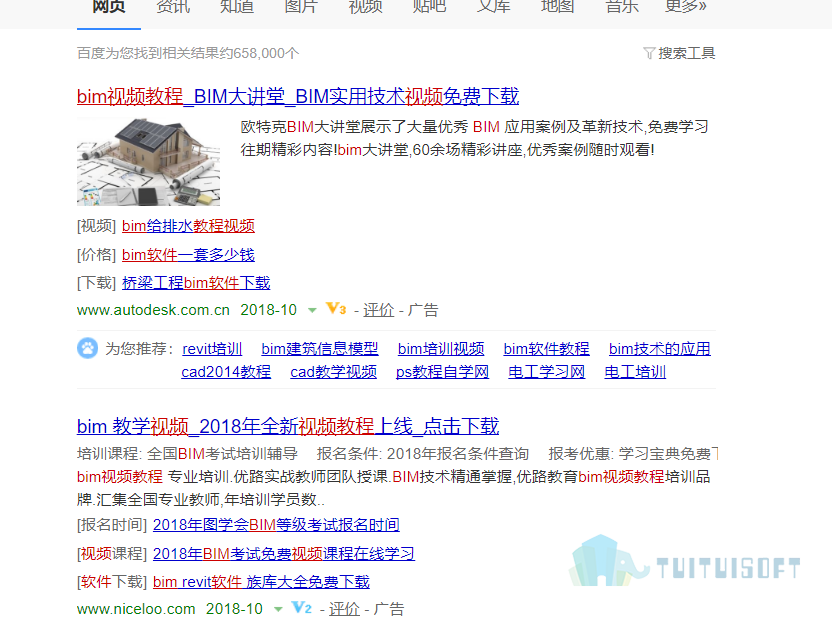Image resolution: width=832 pixels, height=618 pixels.
Task: Click the Baidu paw recommendation icon
Action: coord(88,349)
